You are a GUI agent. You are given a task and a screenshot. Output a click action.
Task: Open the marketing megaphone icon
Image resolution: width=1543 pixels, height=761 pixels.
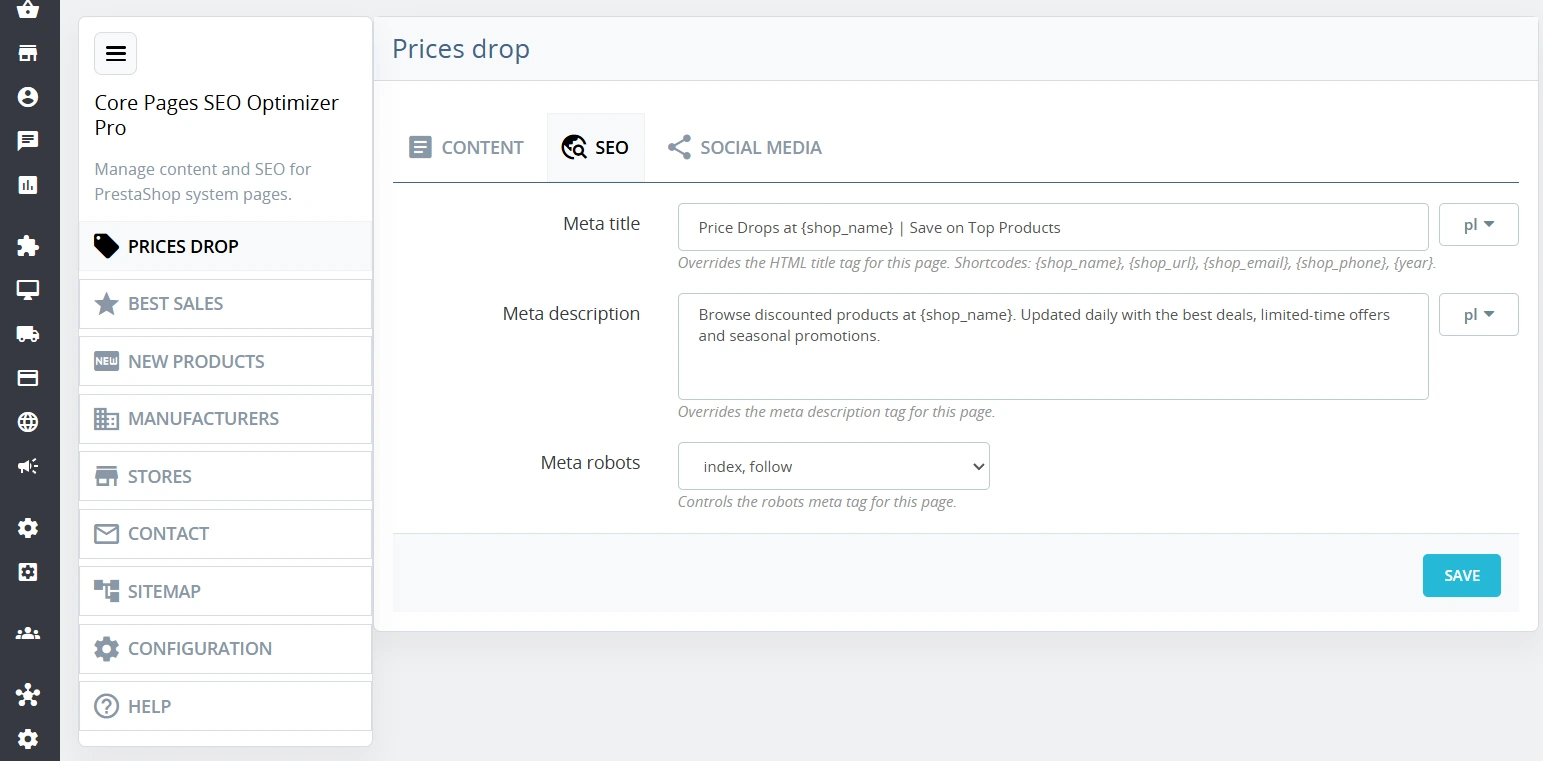click(x=28, y=467)
